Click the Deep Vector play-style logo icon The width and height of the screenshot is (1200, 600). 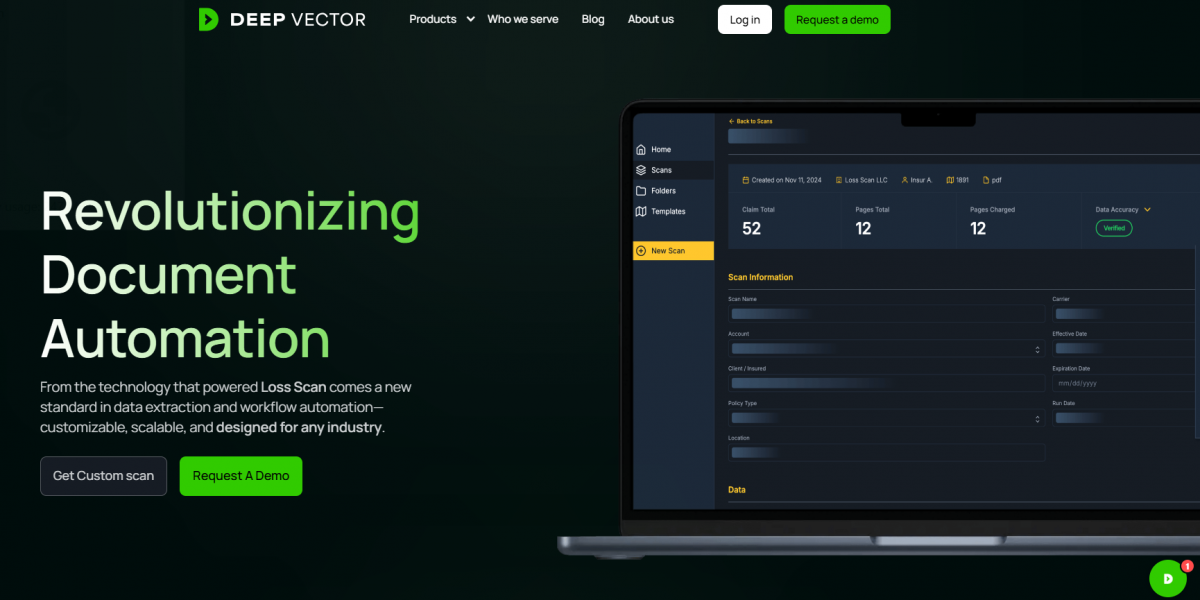[207, 19]
